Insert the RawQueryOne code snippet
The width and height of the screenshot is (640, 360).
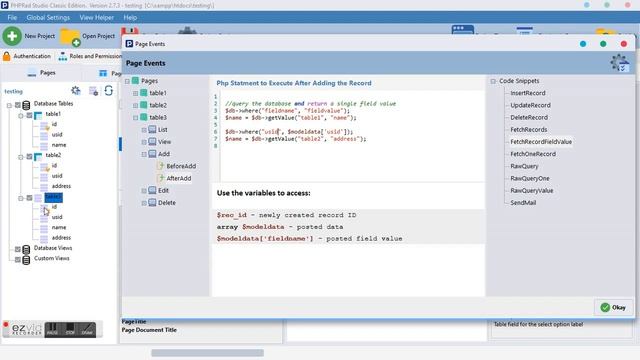tap(530, 179)
